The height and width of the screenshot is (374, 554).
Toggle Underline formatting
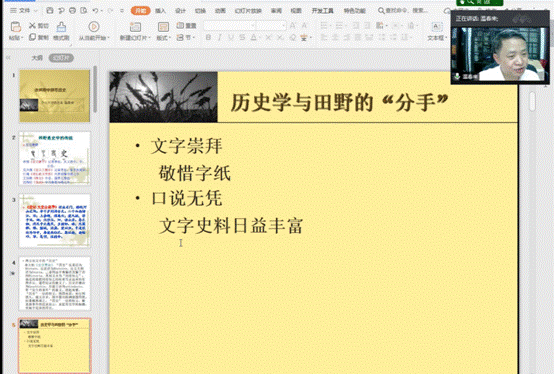[231, 37]
